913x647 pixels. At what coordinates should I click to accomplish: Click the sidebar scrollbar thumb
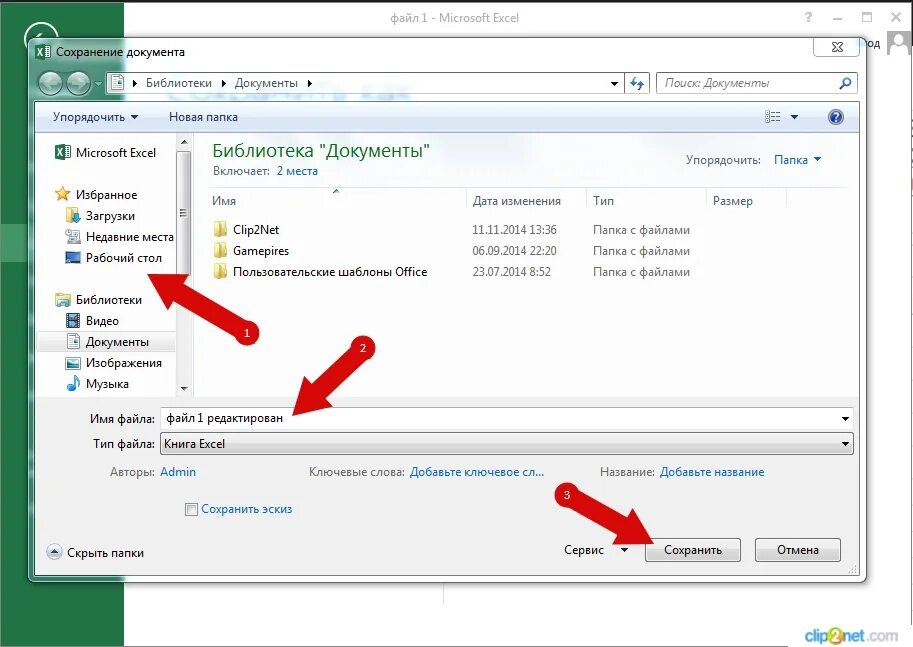[183, 213]
